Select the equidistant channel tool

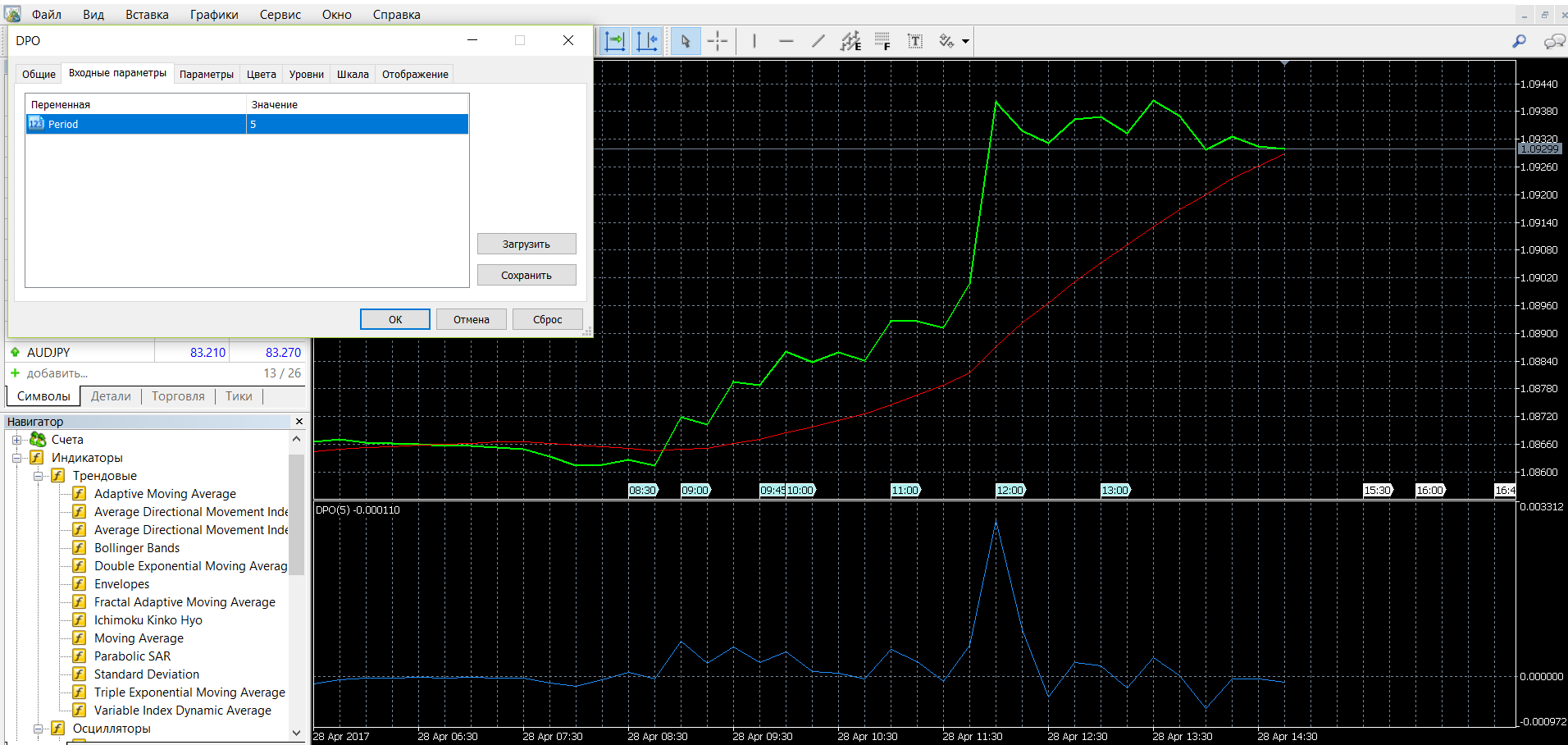pyautogui.click(x=850, y=41)
